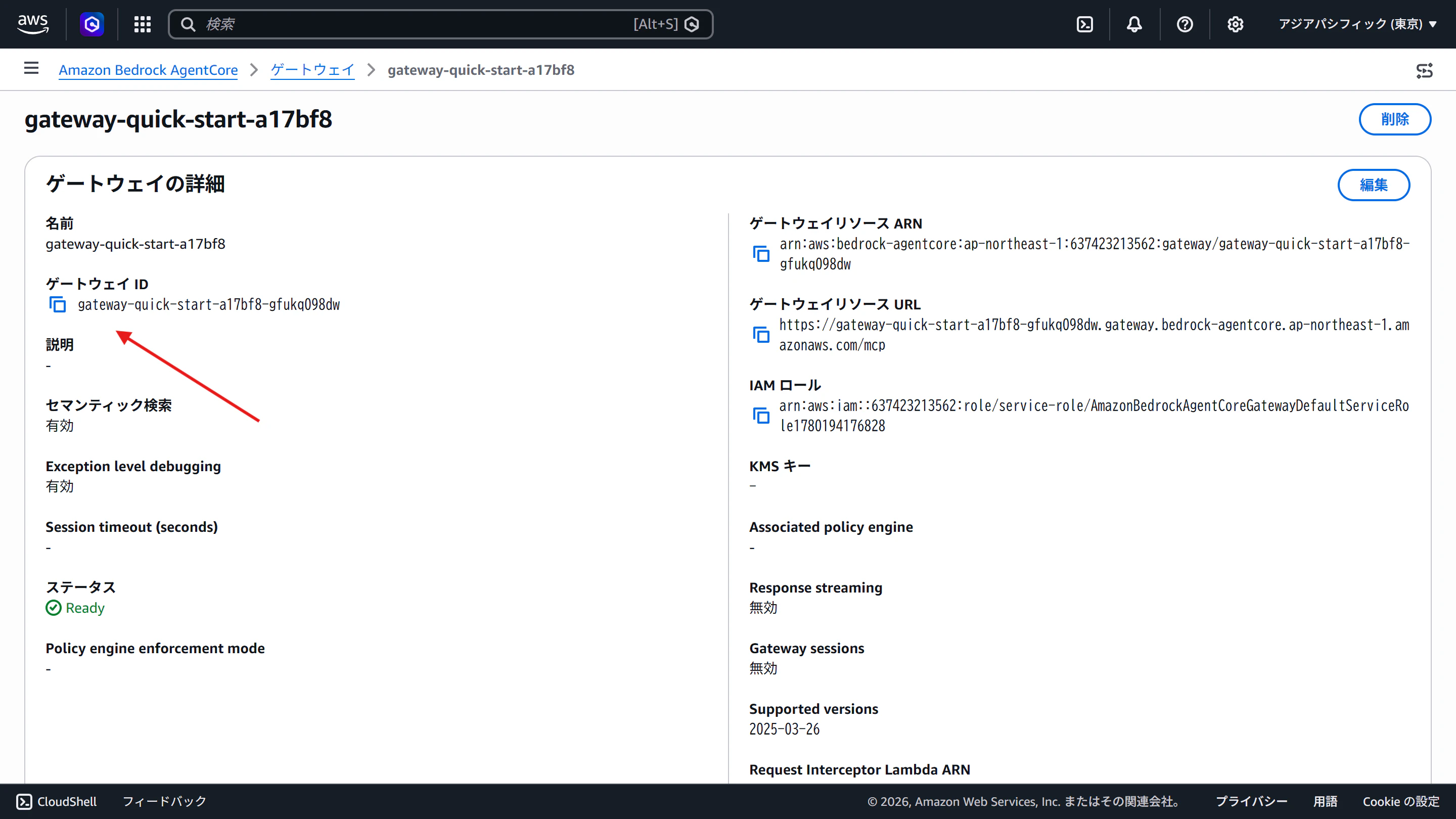Open the settings gear menu
This screenshot has height=819, width=1456.
pyautogui.click(x=1235, y=24)
